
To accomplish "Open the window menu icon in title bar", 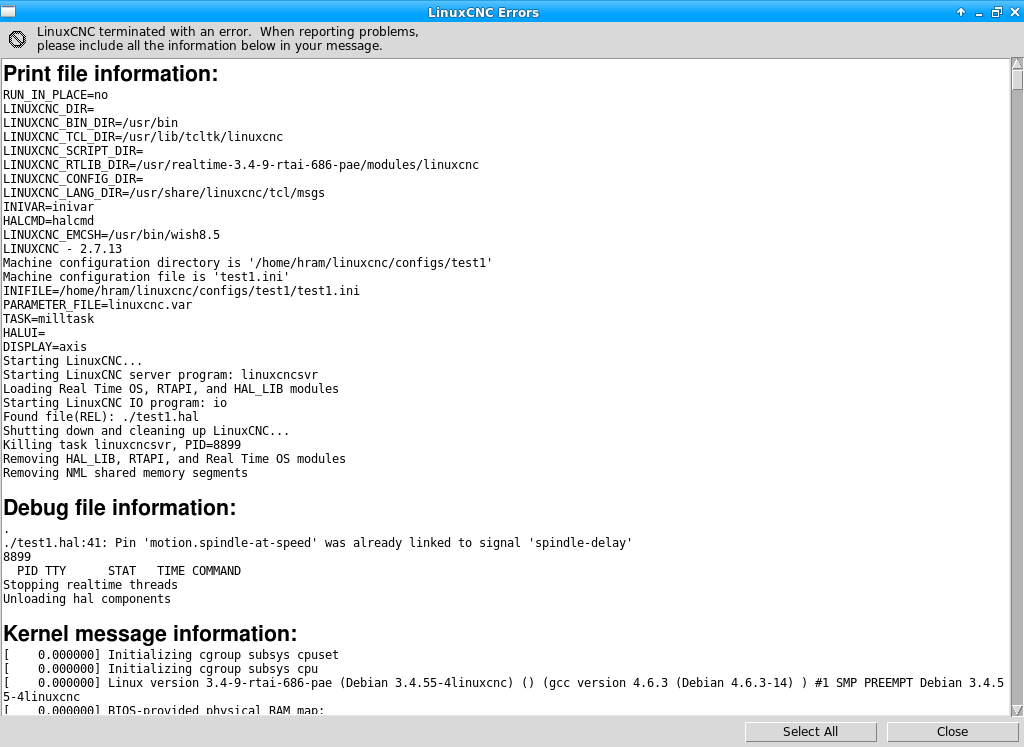I will pyautogui.click(x=8, y=12).
